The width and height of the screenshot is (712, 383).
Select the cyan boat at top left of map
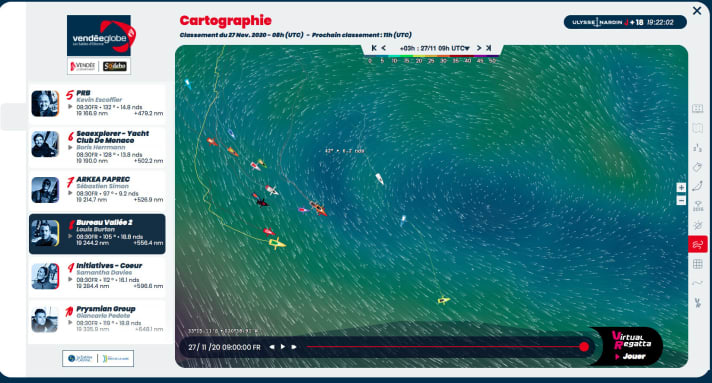[x=188, y=84]
